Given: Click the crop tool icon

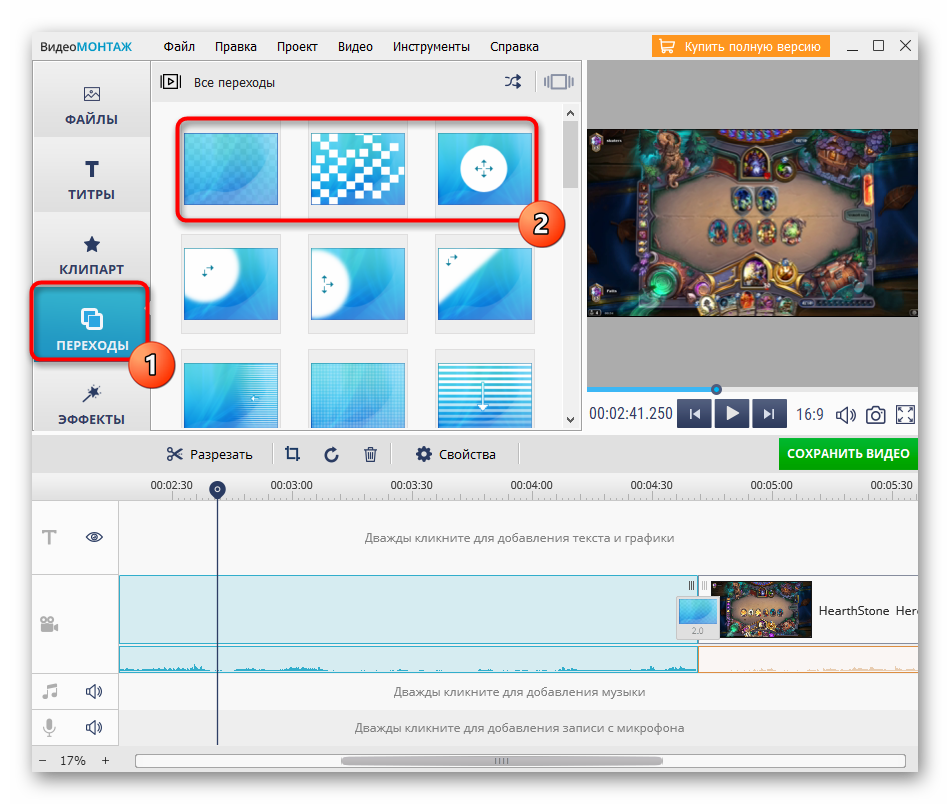Looking at the screenshot, I should [x=292, y=454].
